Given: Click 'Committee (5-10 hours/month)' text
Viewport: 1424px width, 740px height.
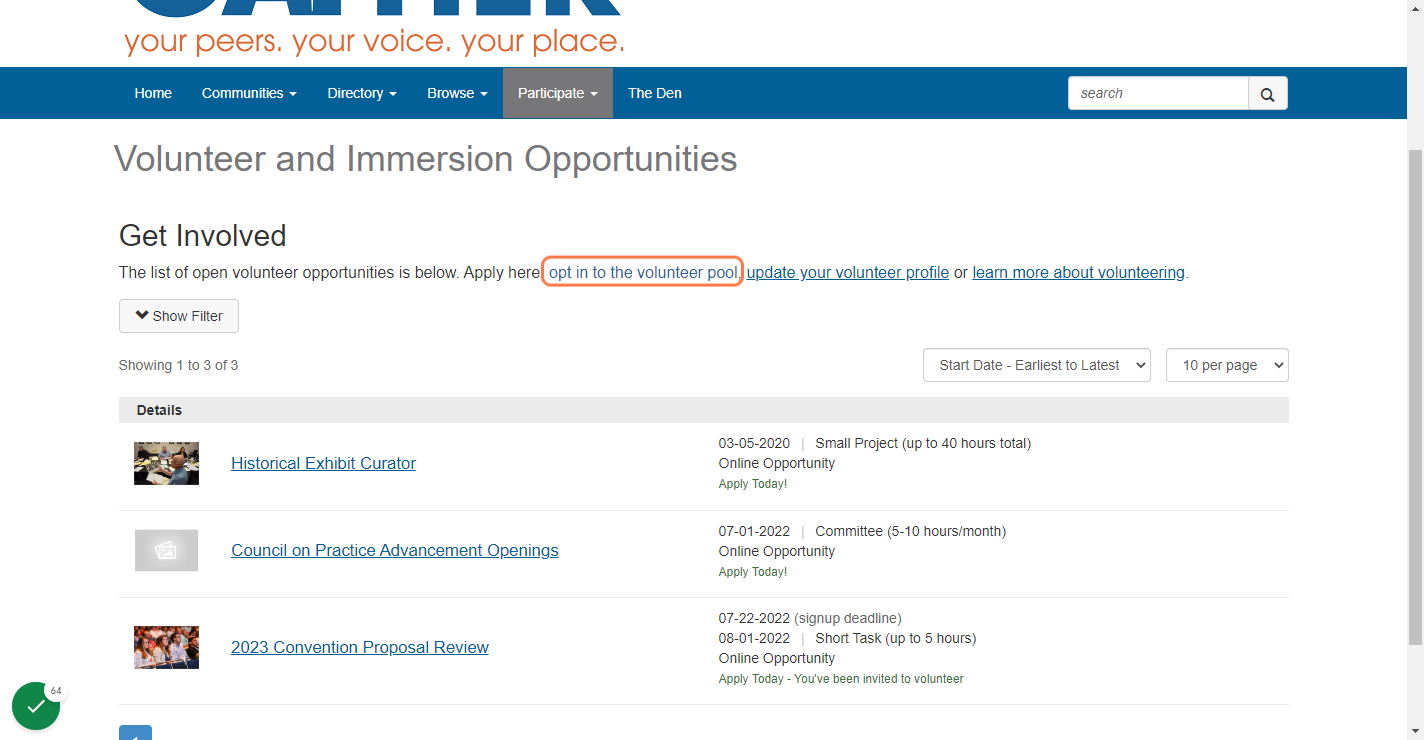Looking at the screenshot, I should tap(911, 531).
